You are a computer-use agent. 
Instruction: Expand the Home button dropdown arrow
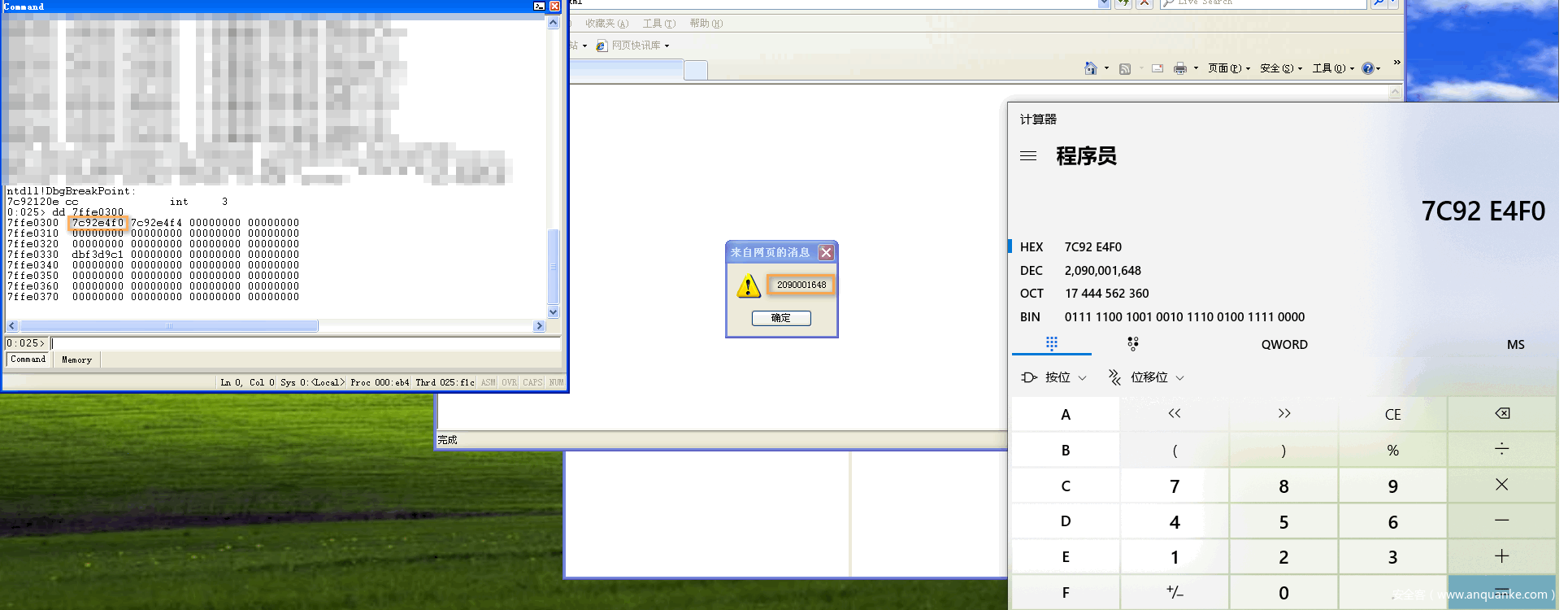coord(1106,68)
